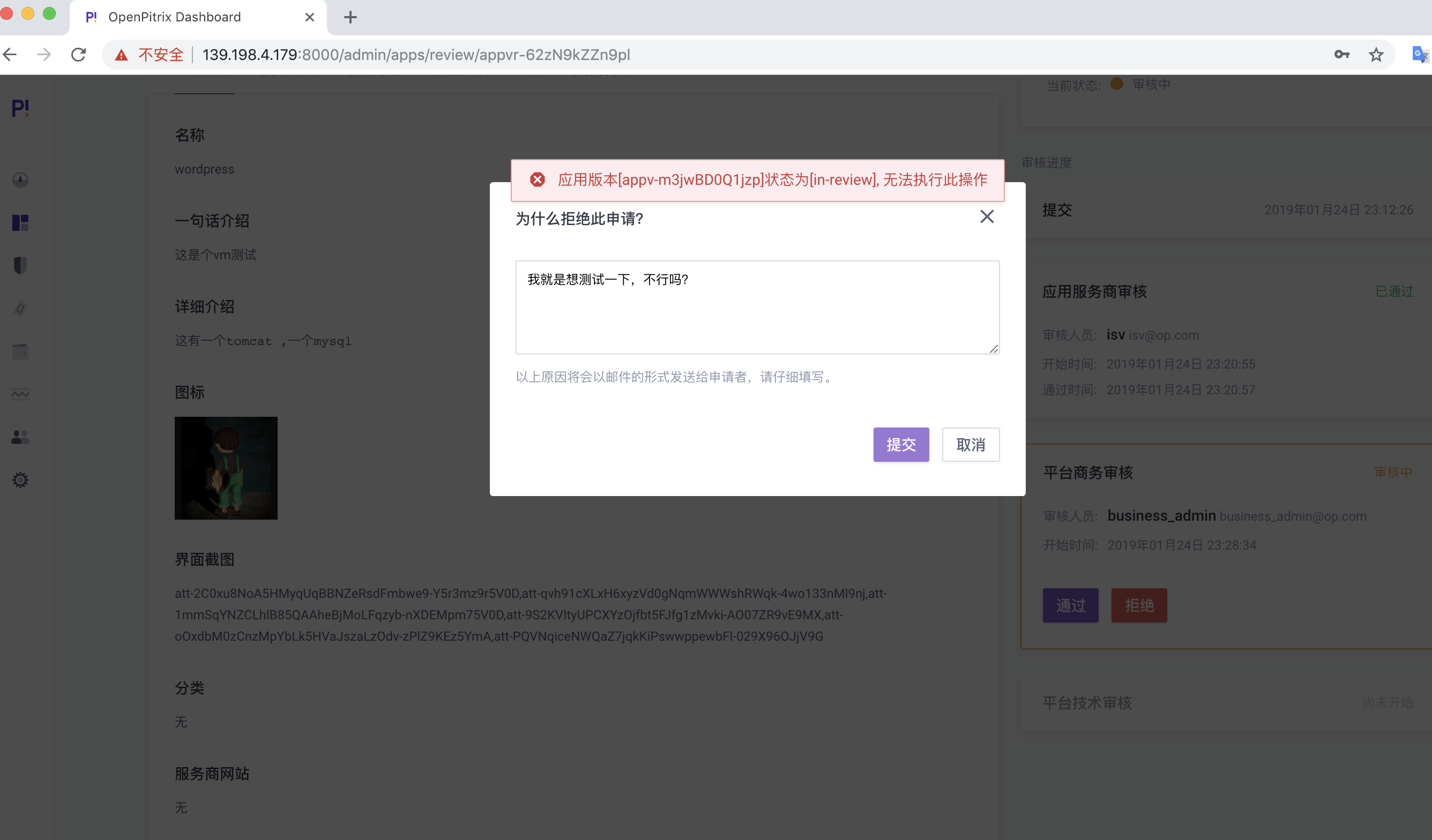Screen dimensions: 1432x840
Task: Reload the page with the refresh icon
Action: (78, 54)
